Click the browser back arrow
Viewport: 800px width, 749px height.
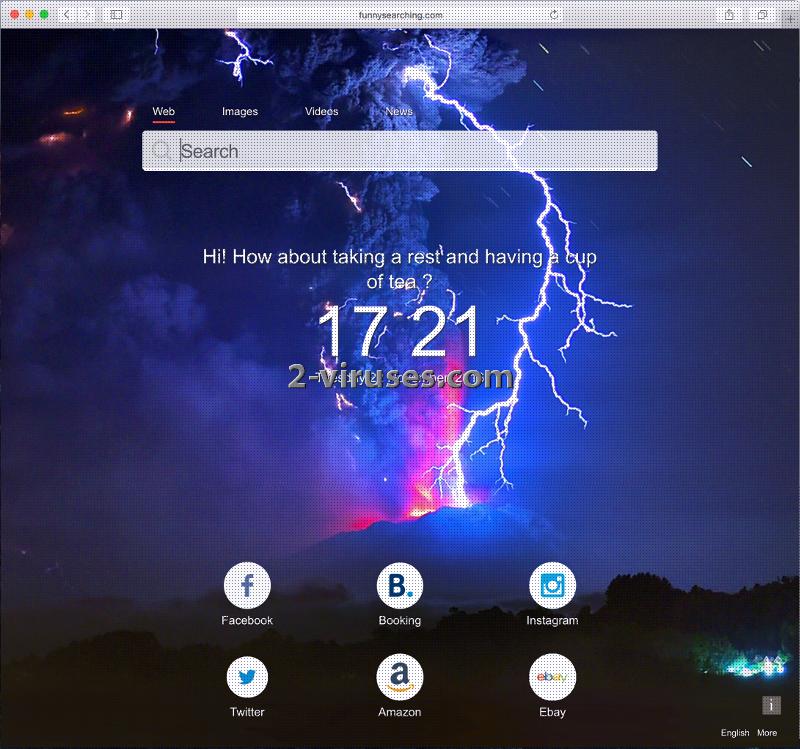[67, 15]
